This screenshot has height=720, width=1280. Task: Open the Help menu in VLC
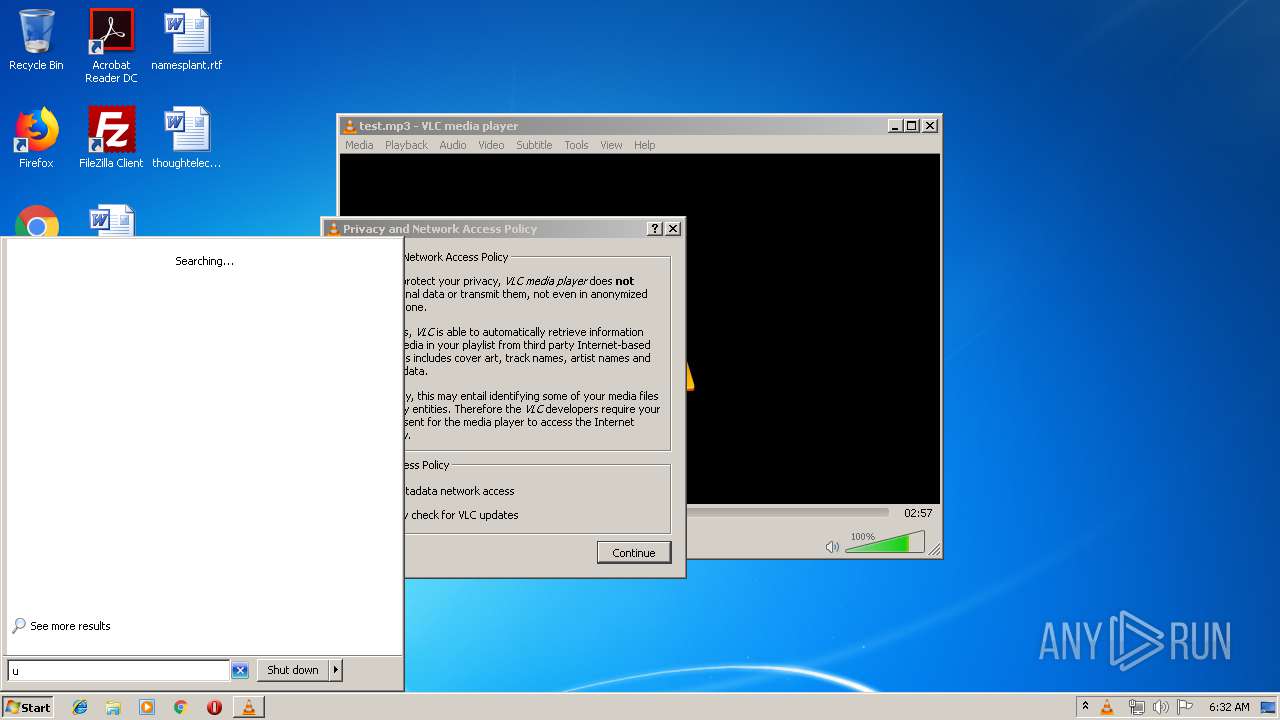(x=645, y=145)
